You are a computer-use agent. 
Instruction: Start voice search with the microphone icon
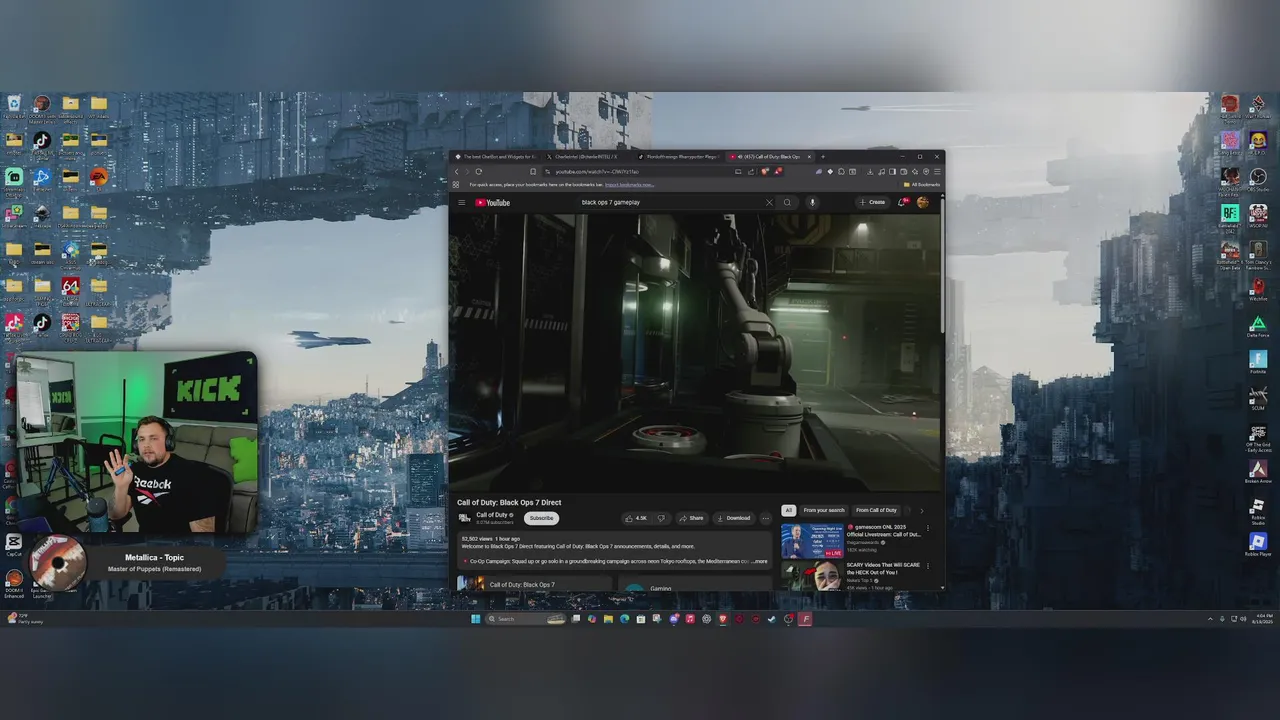click(812, 202)
